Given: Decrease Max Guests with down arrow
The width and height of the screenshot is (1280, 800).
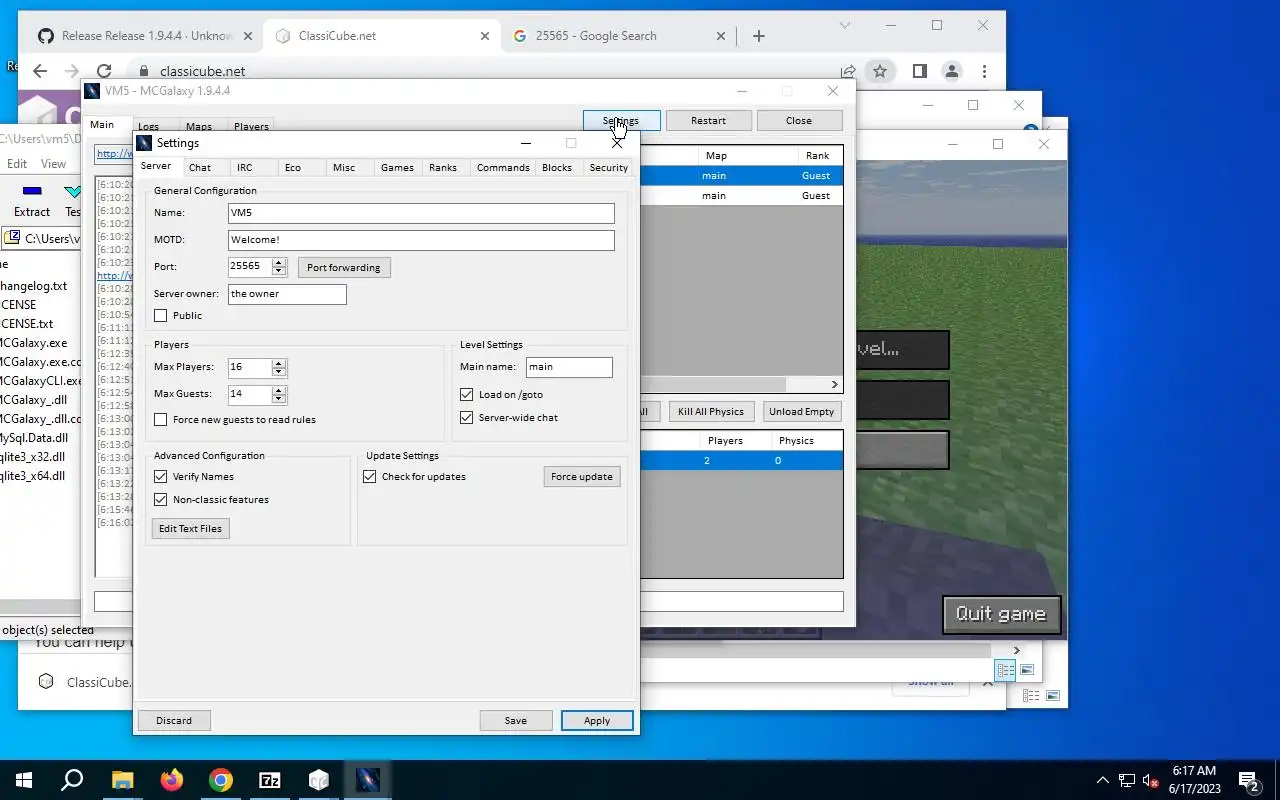Looking at the screenshot, I should point(279,398).
